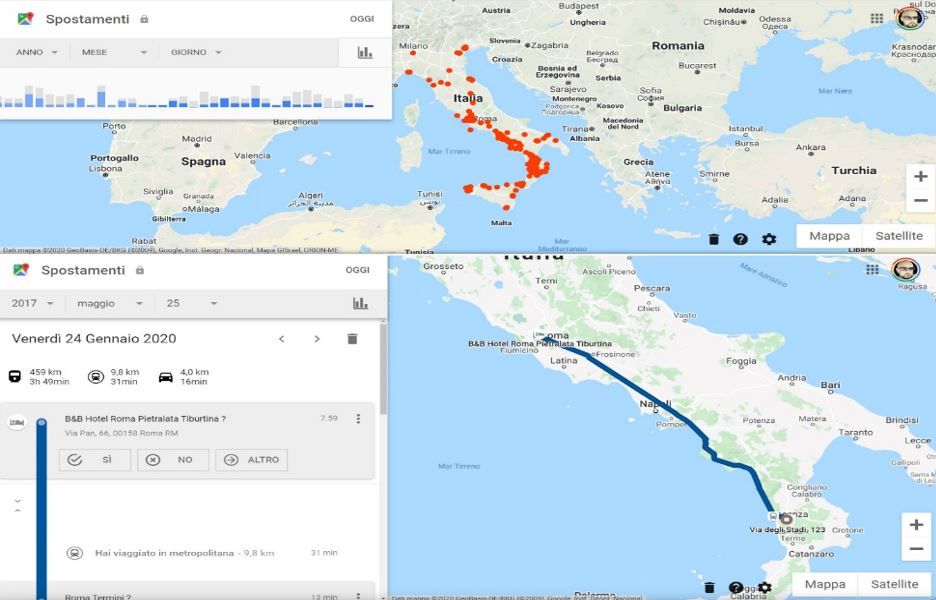The height and width of the screenshot is (600, 936).
Task: Confirm B&B Hotel visit with SÌ
Action: click(x=95, y=460)
